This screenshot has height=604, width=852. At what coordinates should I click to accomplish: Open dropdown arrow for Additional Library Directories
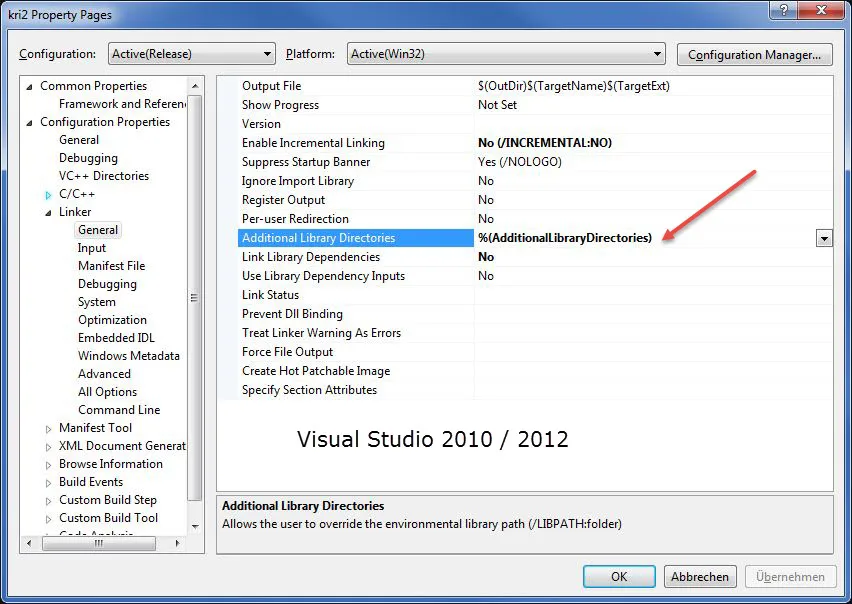(824, 238)
